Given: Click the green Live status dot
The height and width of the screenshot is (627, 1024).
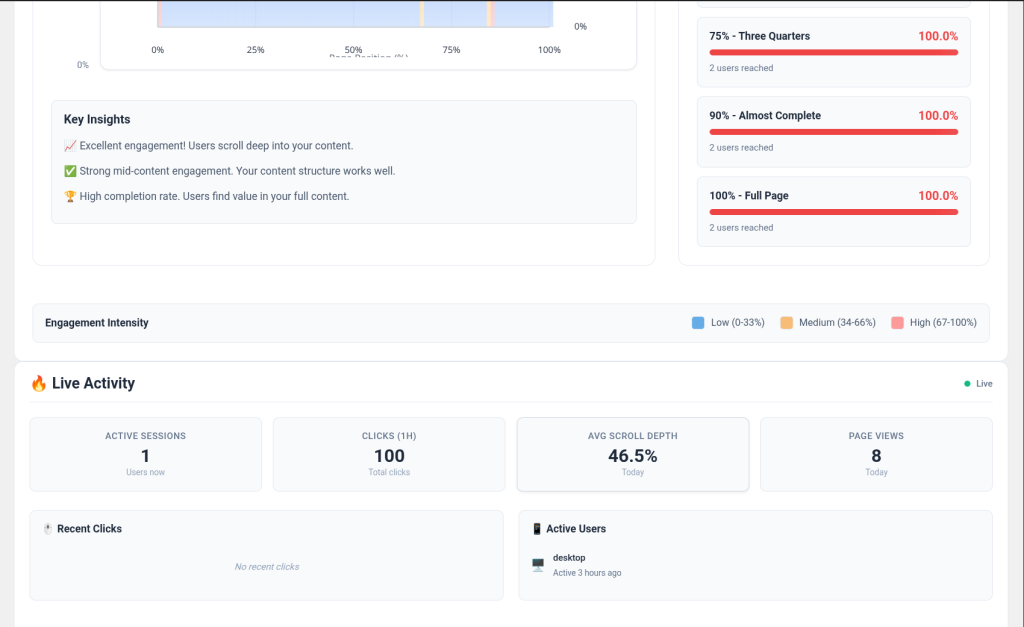Looking at the screenshot, I should point(967,383).
